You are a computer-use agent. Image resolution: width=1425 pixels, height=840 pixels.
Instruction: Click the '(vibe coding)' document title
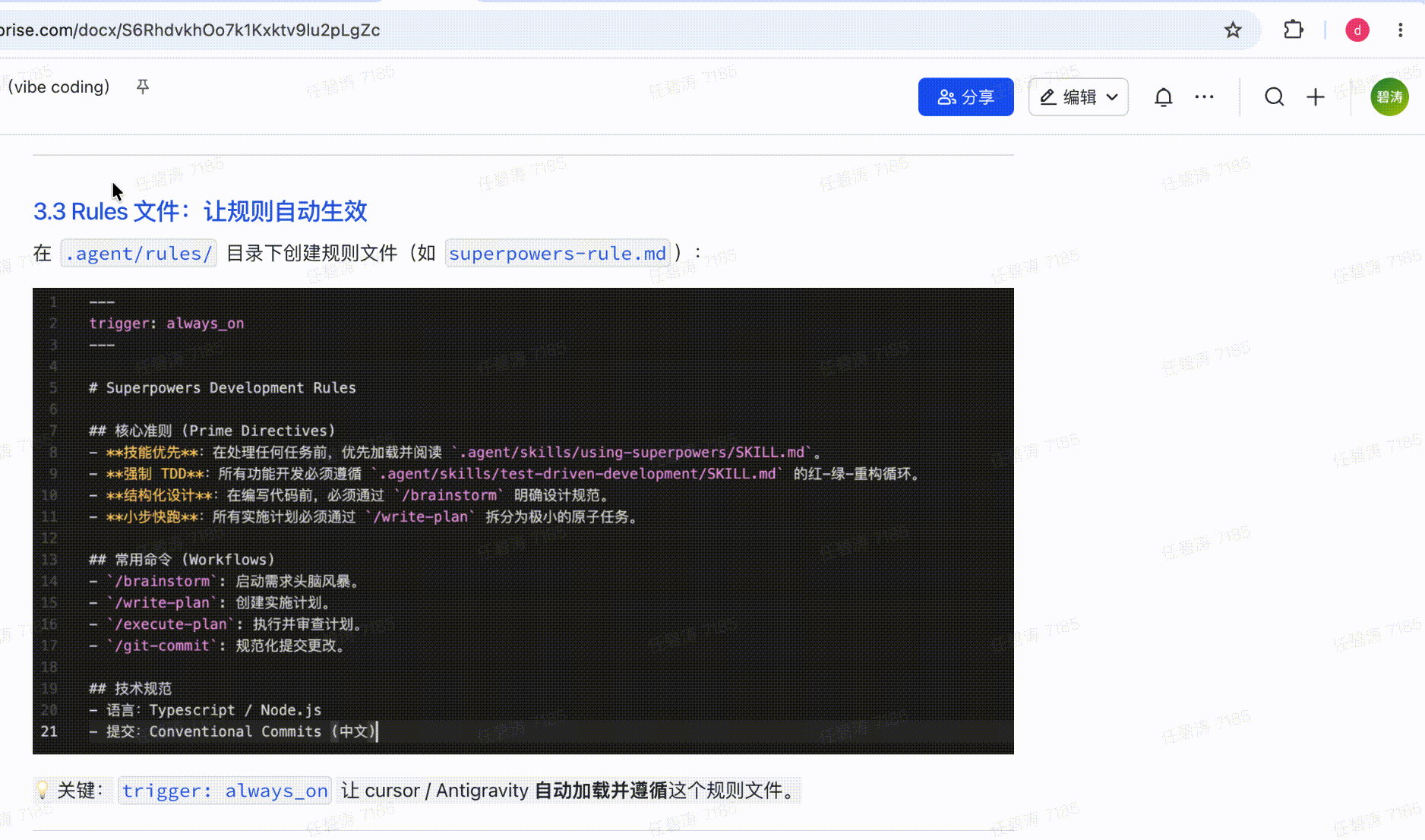pyautogui.click(x=58, y=87)
